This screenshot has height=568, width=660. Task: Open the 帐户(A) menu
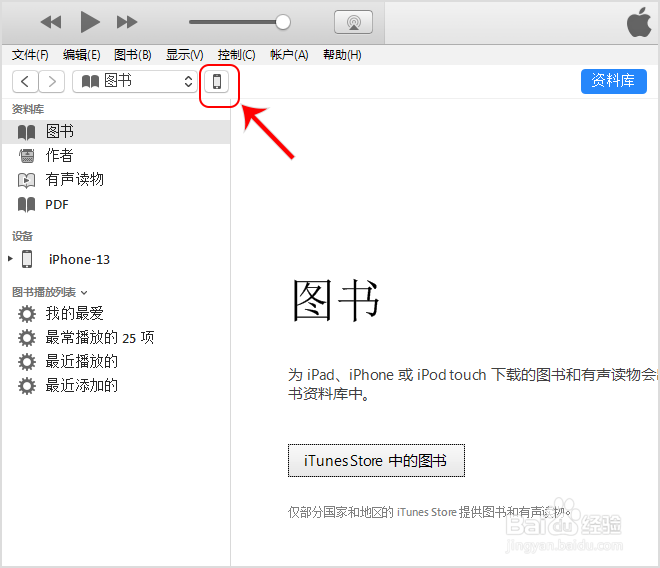(x=289, y=55)
